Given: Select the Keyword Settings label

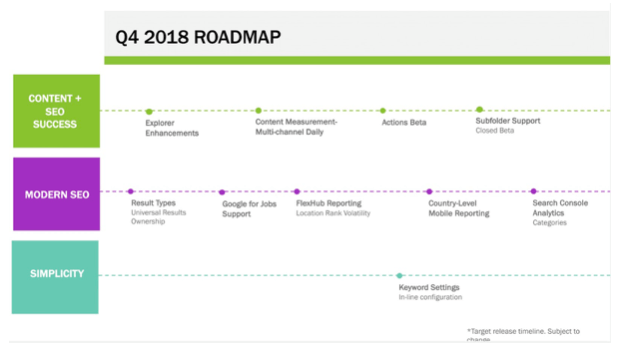Looking at the screenshot, I should click(429, 287).
